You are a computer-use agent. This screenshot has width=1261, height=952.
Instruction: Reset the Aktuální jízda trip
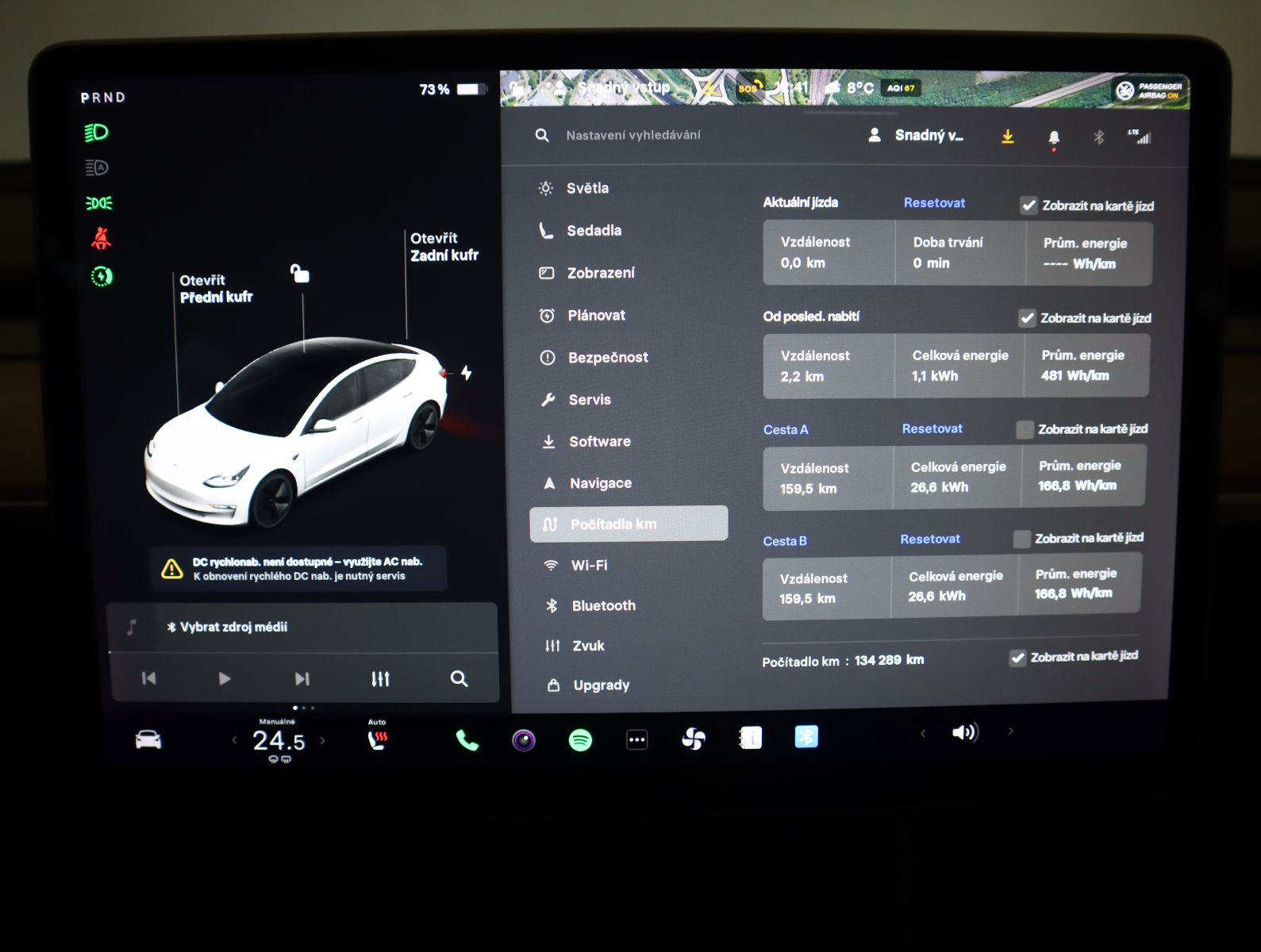(x=934, y=203)
